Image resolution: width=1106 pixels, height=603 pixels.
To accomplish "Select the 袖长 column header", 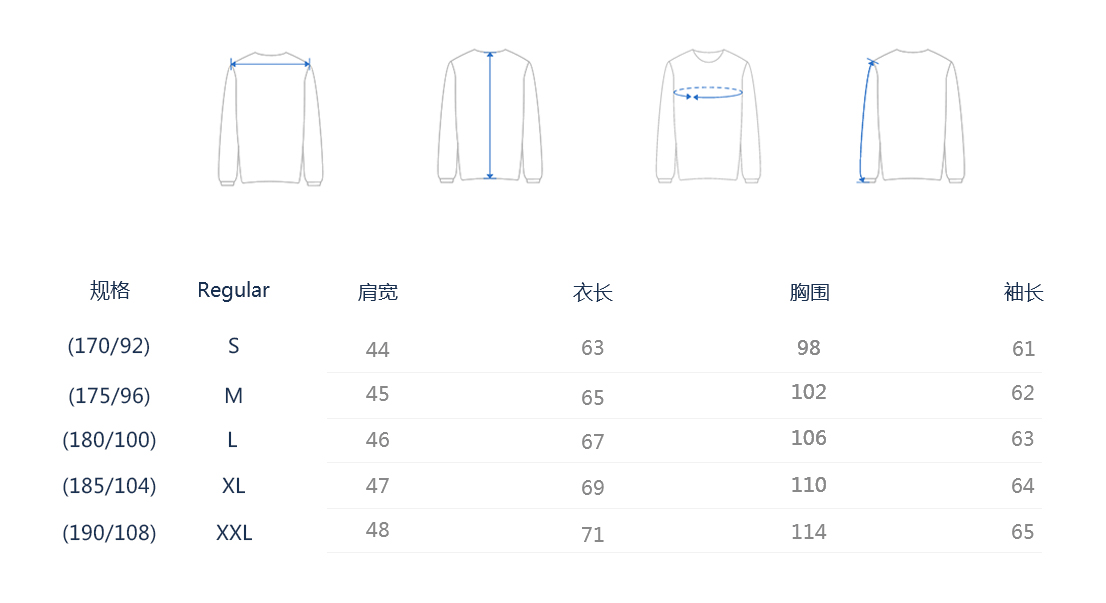I will pyautogui.click(x=1023, y=292).
